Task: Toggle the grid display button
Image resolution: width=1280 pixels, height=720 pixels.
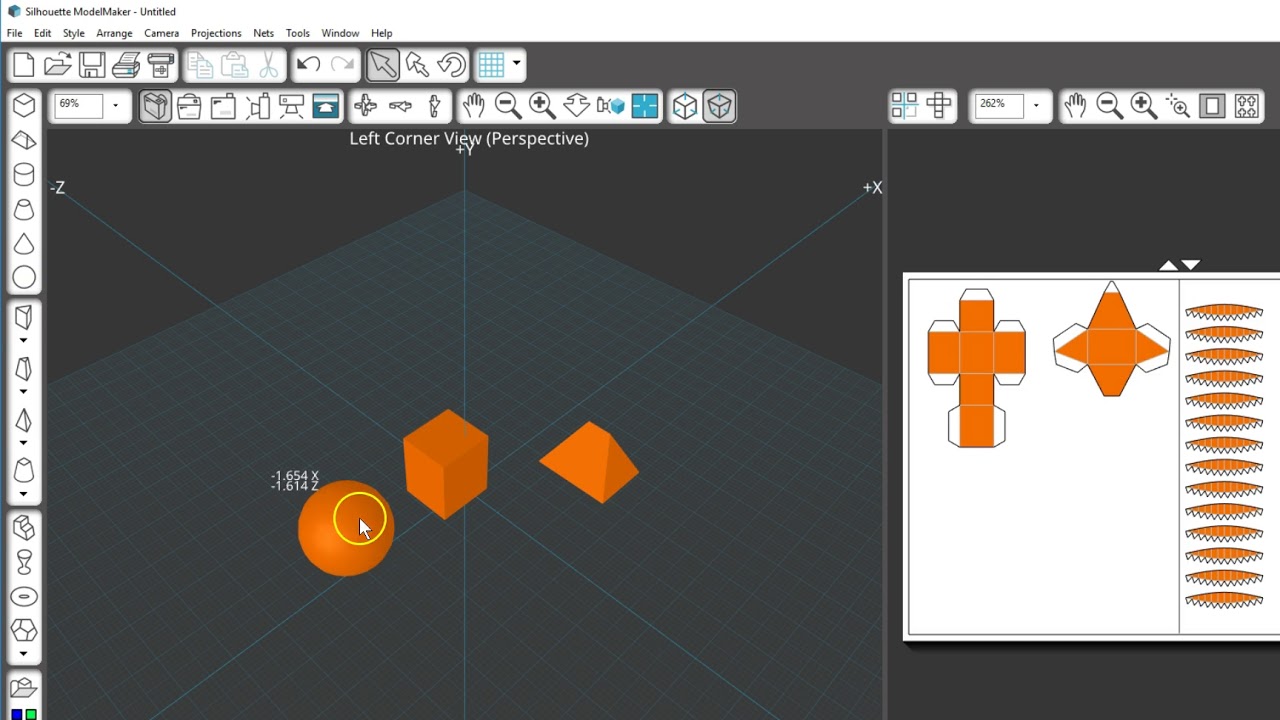Action: (x=491, y=65)
